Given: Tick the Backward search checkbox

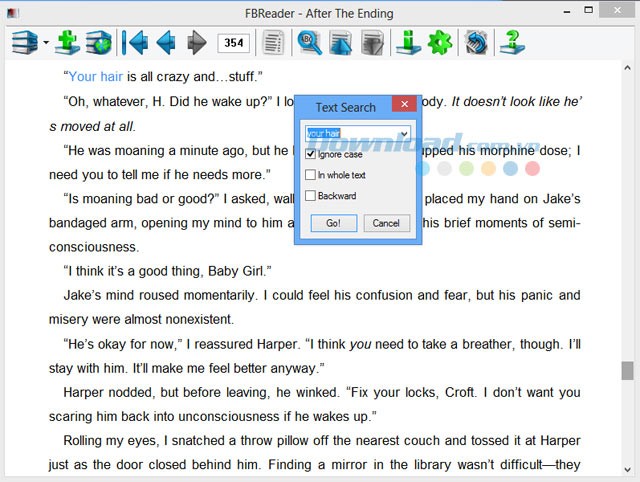Looking at the screenshot, I should coord(311,196).
